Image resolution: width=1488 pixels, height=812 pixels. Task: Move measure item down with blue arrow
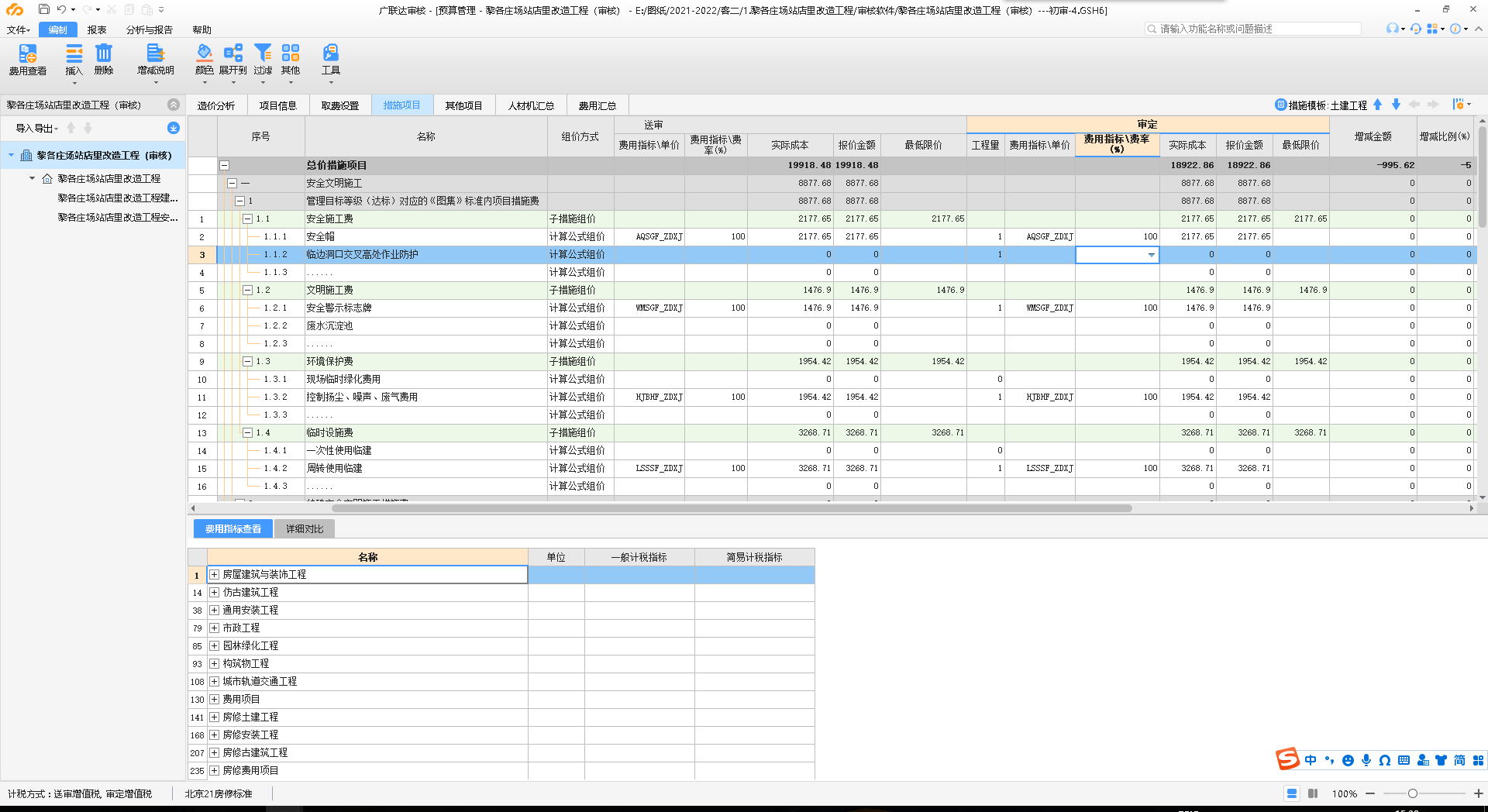pos(1396,105)
